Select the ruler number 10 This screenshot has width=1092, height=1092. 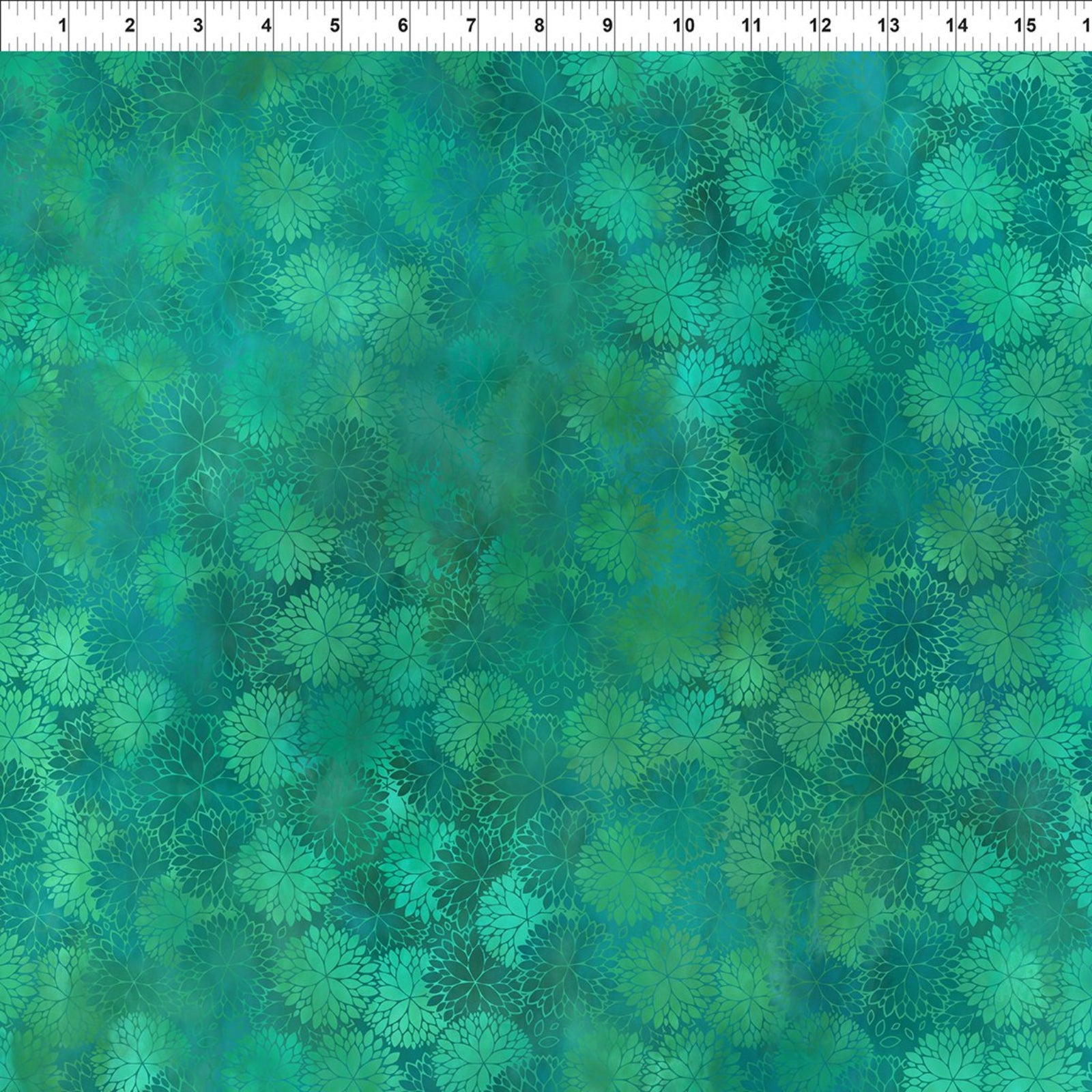pos(684,26)
